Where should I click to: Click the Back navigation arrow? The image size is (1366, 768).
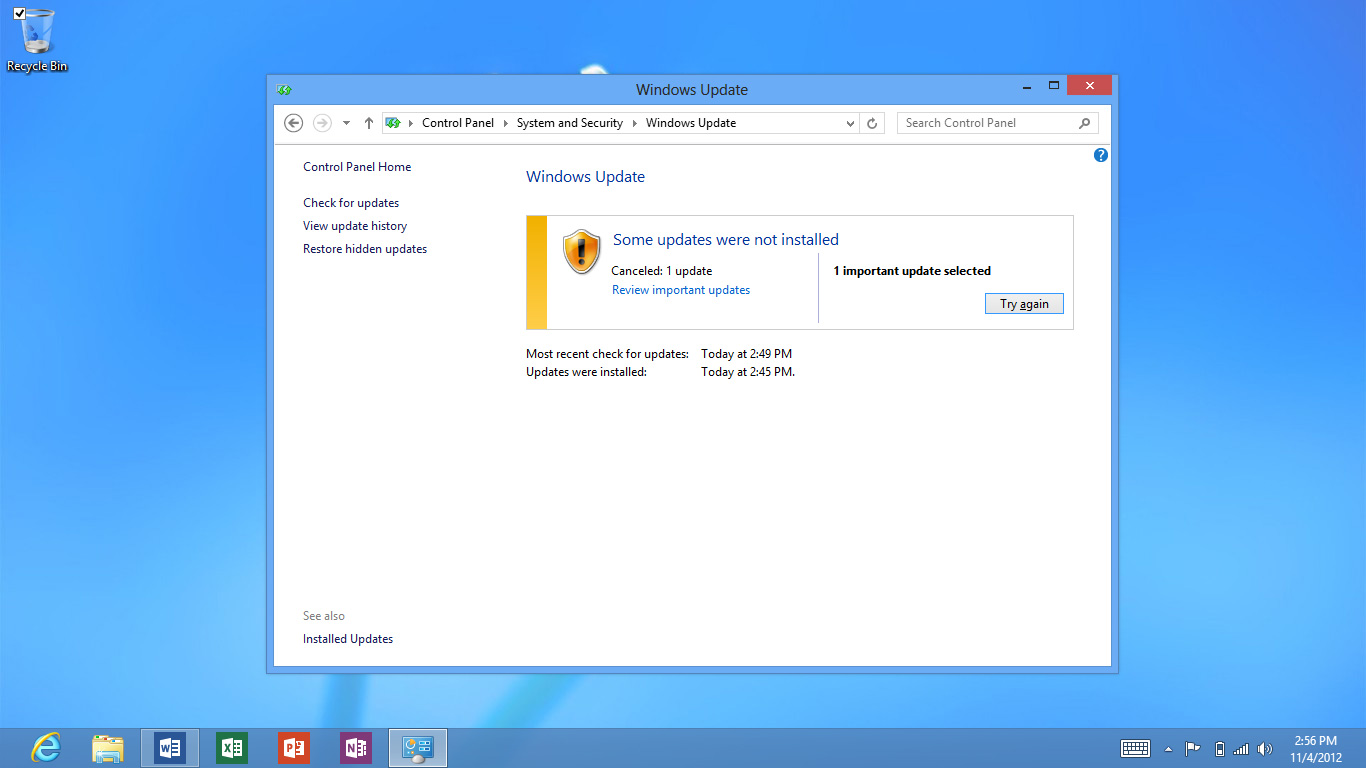click(x=293, y=123)
